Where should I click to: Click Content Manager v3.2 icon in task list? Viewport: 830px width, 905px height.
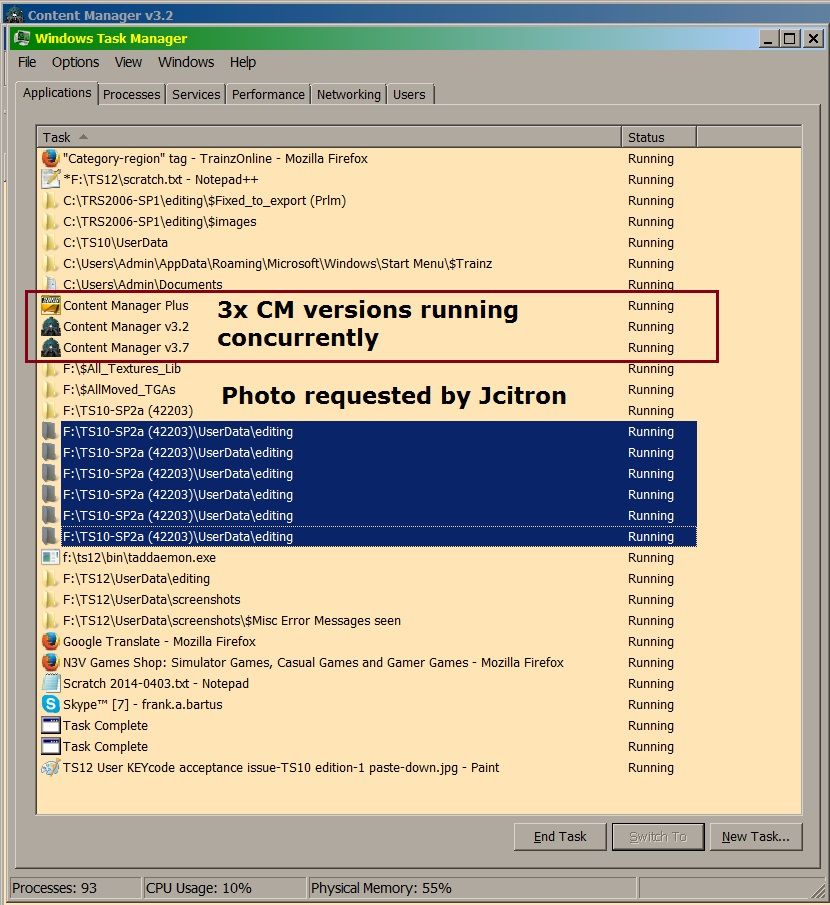[51, 326]
